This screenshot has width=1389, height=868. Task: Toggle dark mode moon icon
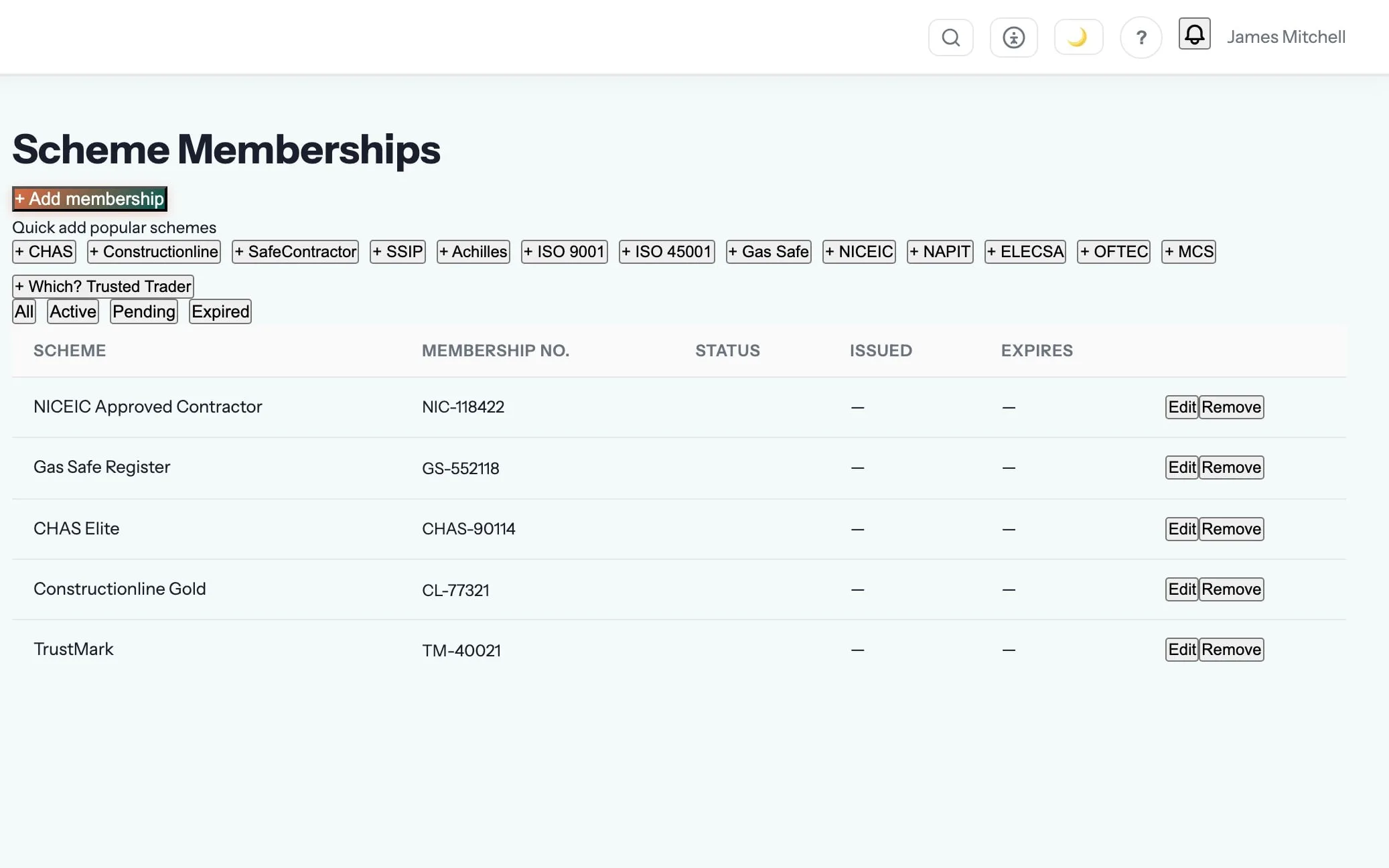click(x=1078, y=37)
